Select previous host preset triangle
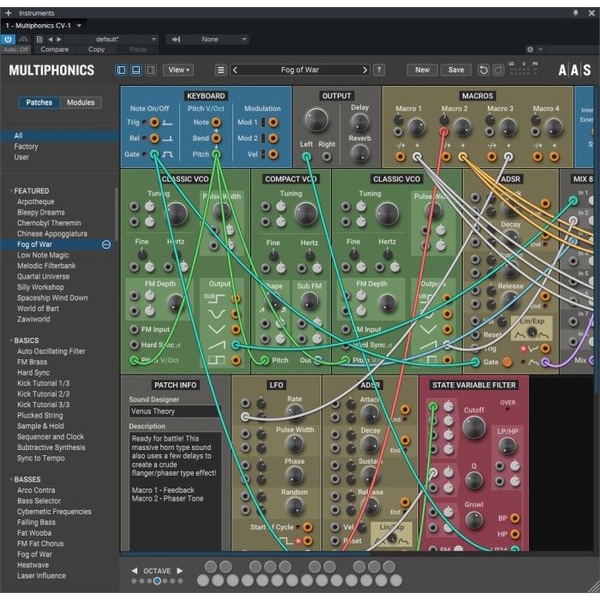This screenshot has height=600, width=600. [x=50, y=39]
